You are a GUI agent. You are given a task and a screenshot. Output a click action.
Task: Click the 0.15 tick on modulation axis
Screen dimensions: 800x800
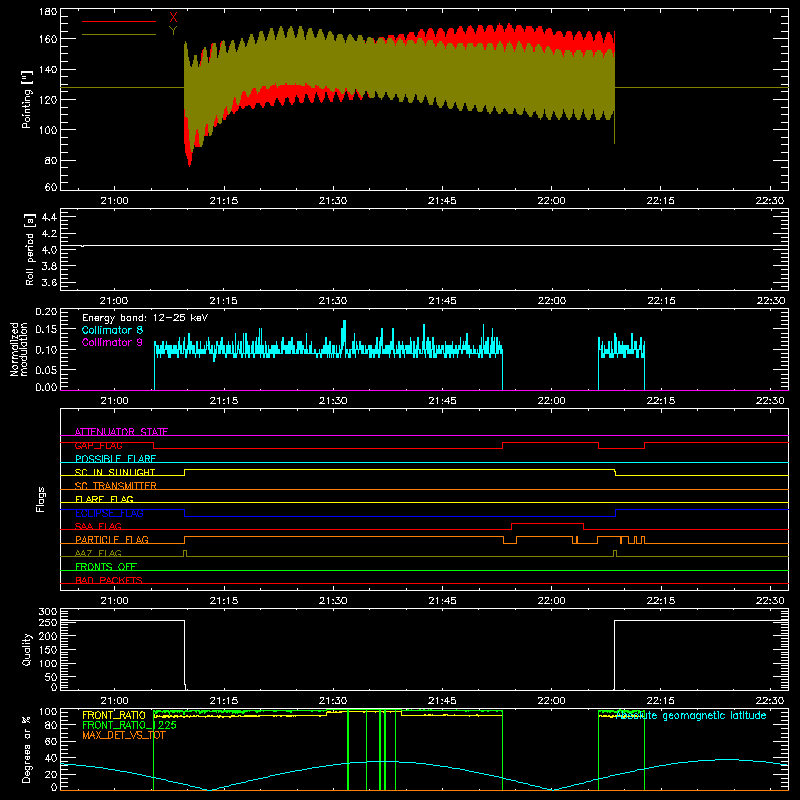coord(46,330)
